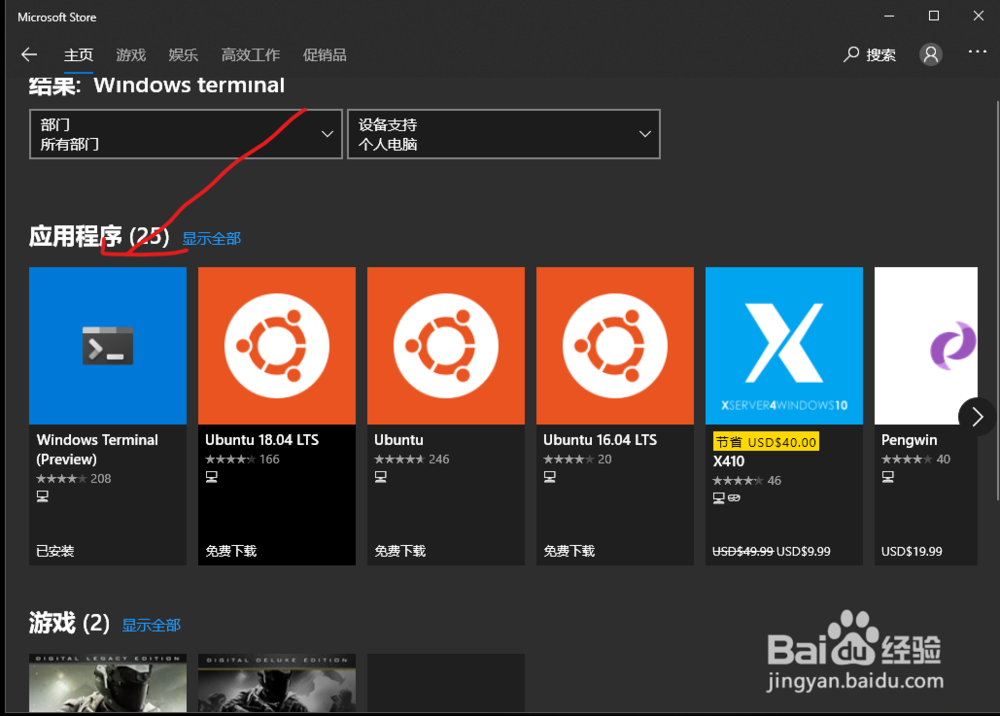
Task: Switch to the 主页 tab
Action: click(78, 55)
